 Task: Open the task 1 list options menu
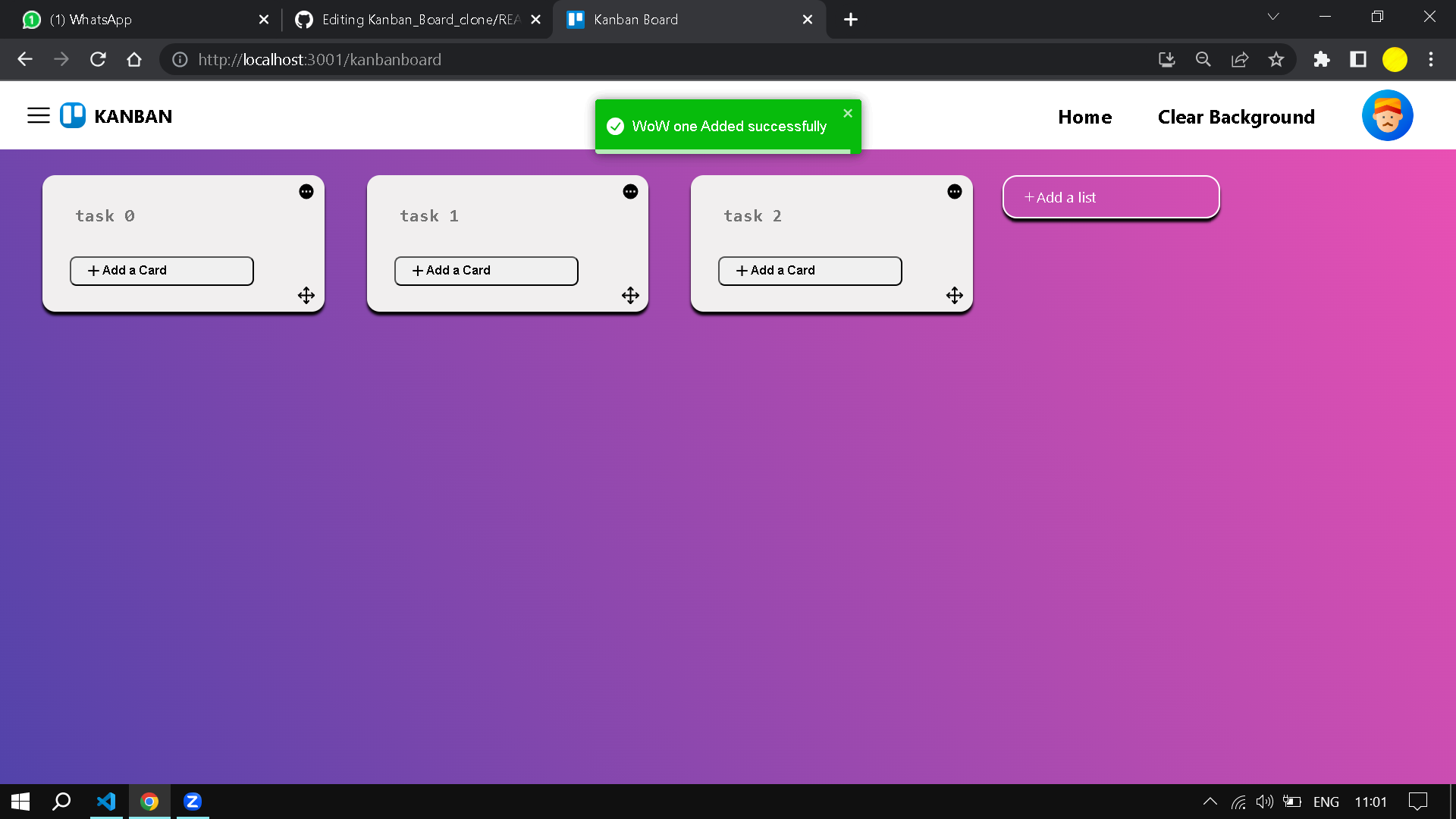pos(631,191)
